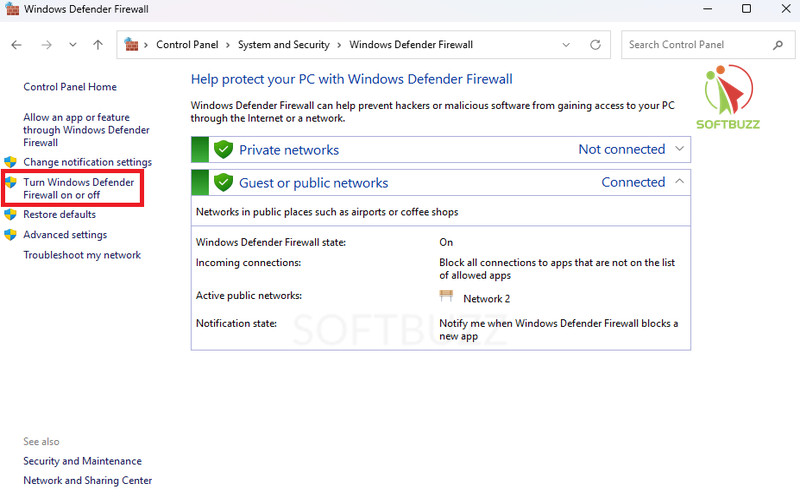Collapse Guest or public networks chevron
The height and width of the screenshot is (500, 800).
click(679, 181)
